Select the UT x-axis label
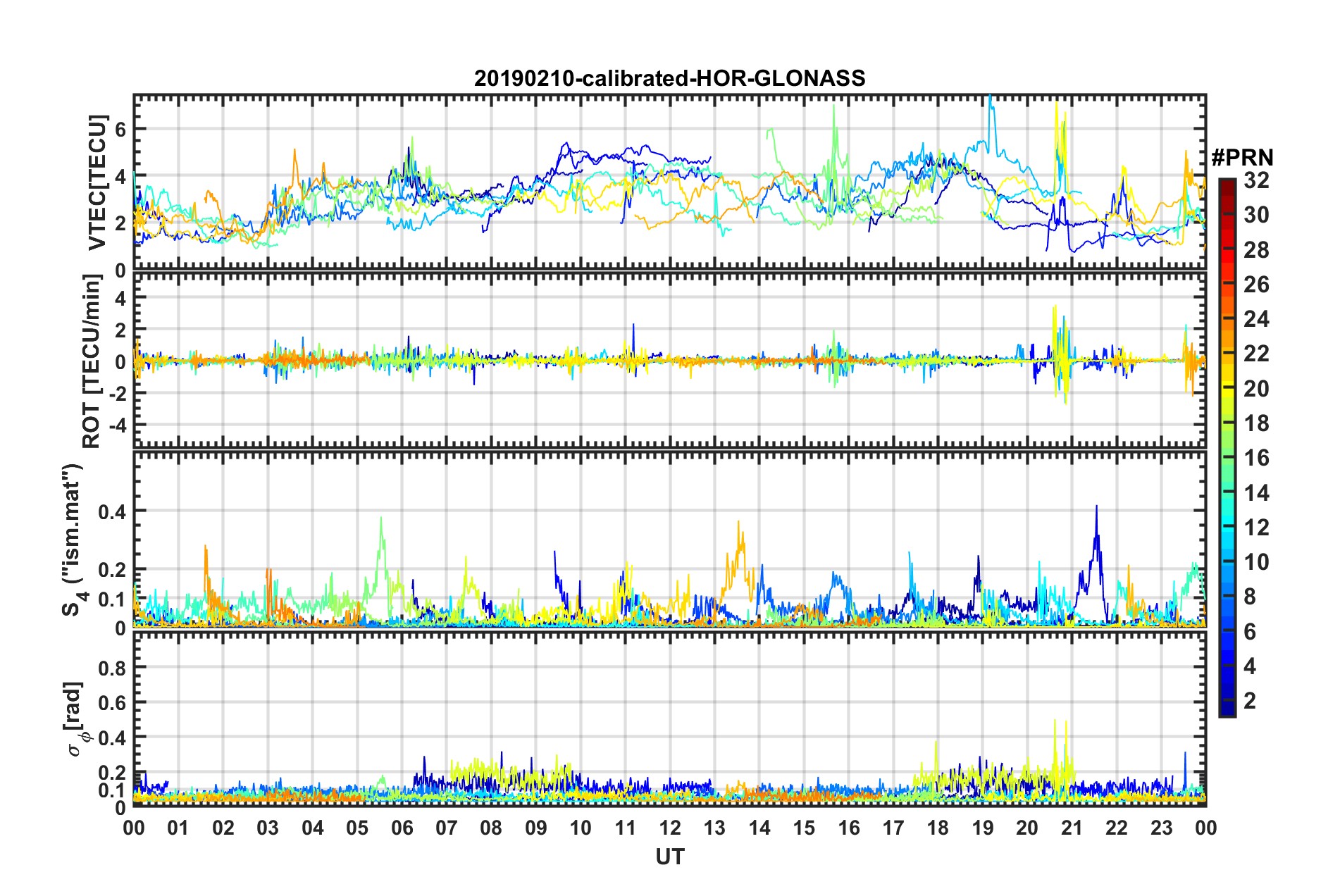The height and width of the screenshot is (896, 1340). 669,857
